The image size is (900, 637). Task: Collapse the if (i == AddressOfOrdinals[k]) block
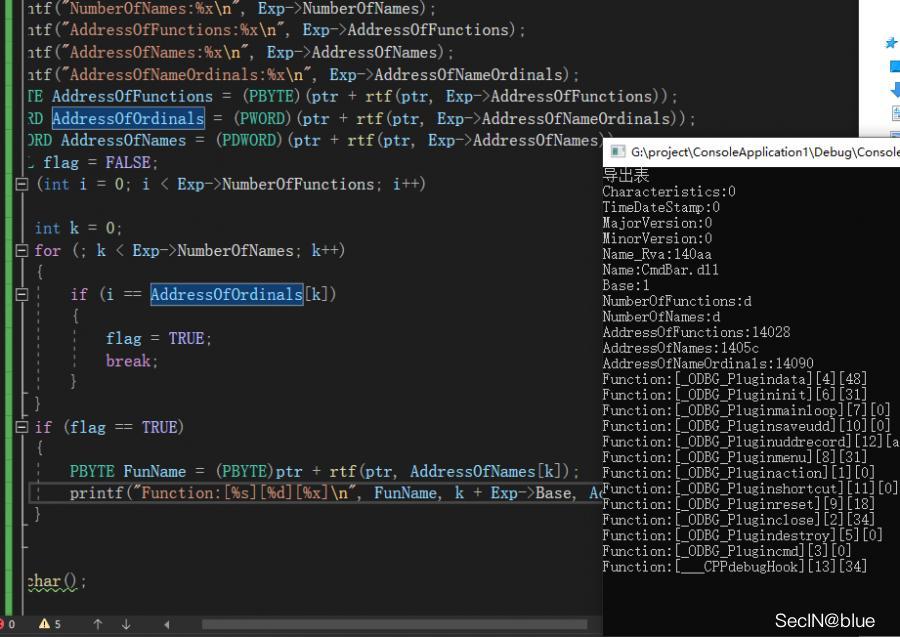(x=22, y=294)
